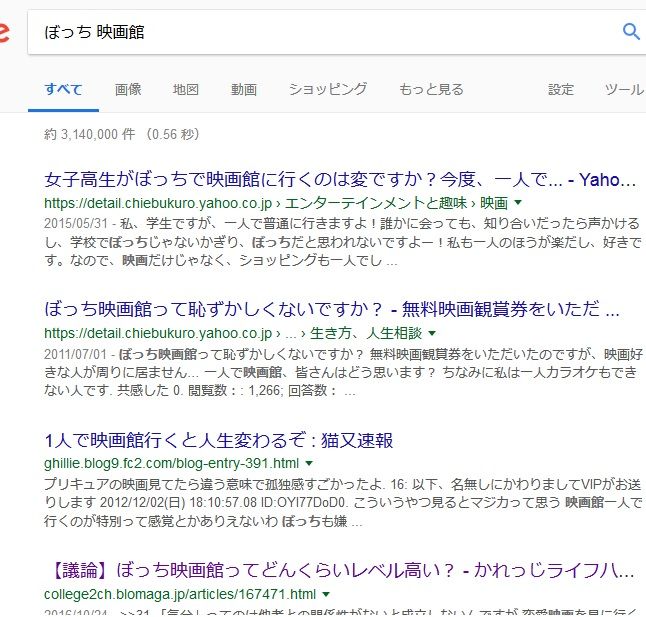
Task: Click the Google logo at left edge
Action: coord(4,32)
